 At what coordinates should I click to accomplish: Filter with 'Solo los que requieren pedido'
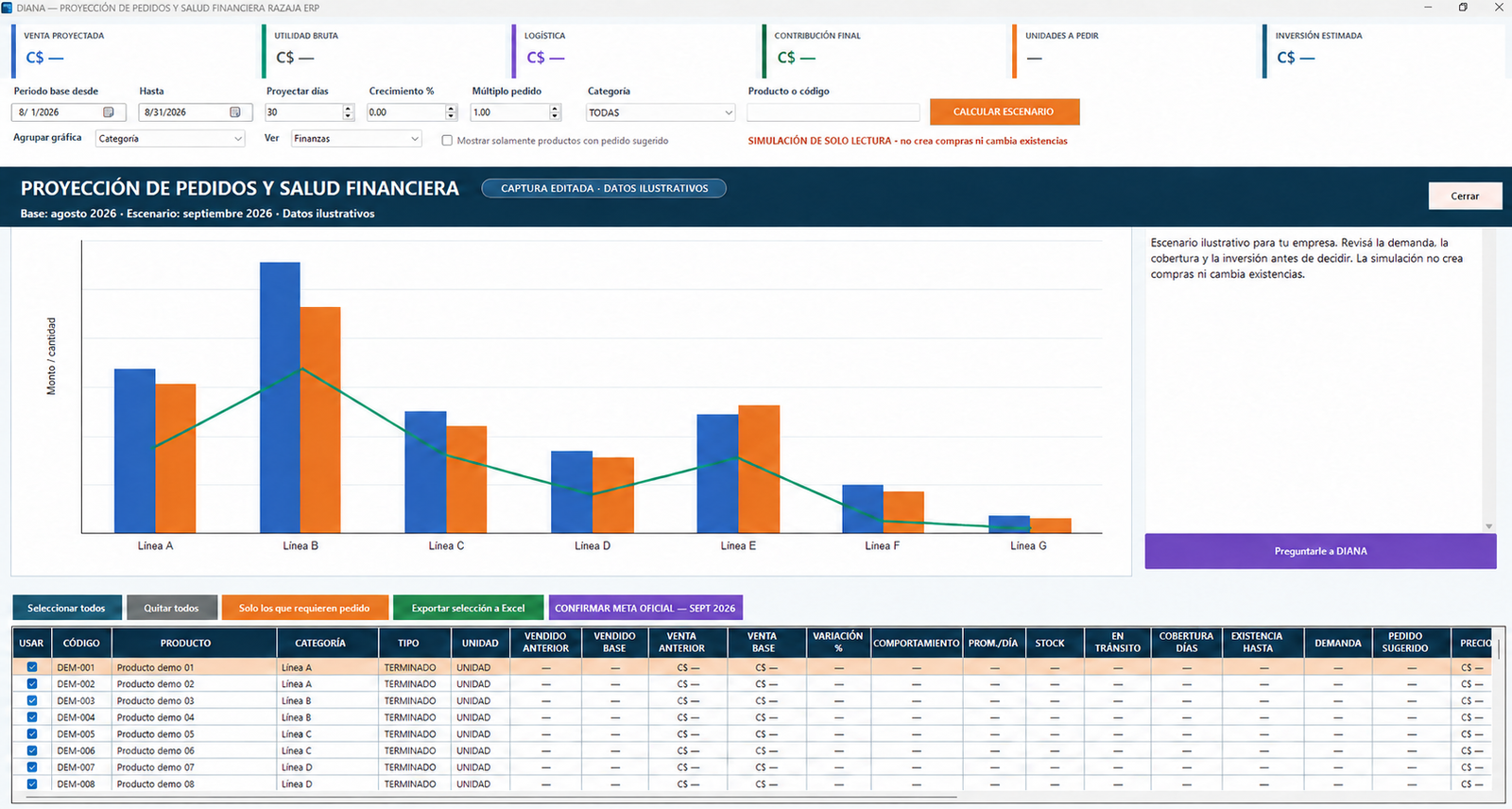[x=304, y=608]
